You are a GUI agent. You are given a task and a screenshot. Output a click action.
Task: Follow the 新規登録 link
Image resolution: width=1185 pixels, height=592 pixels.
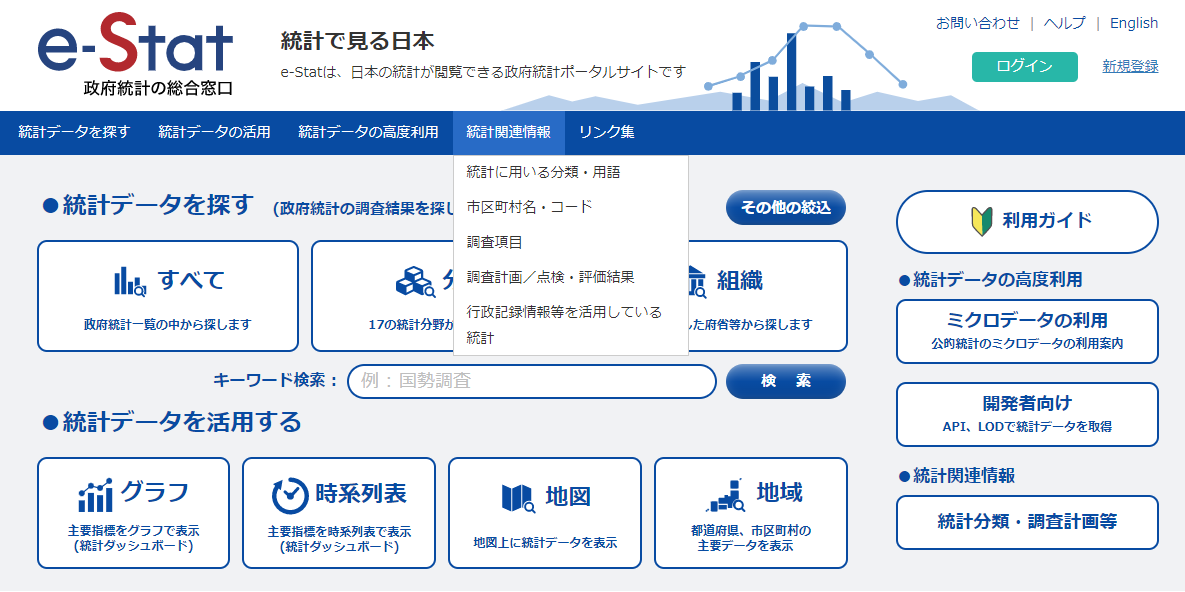point(1130,67)
